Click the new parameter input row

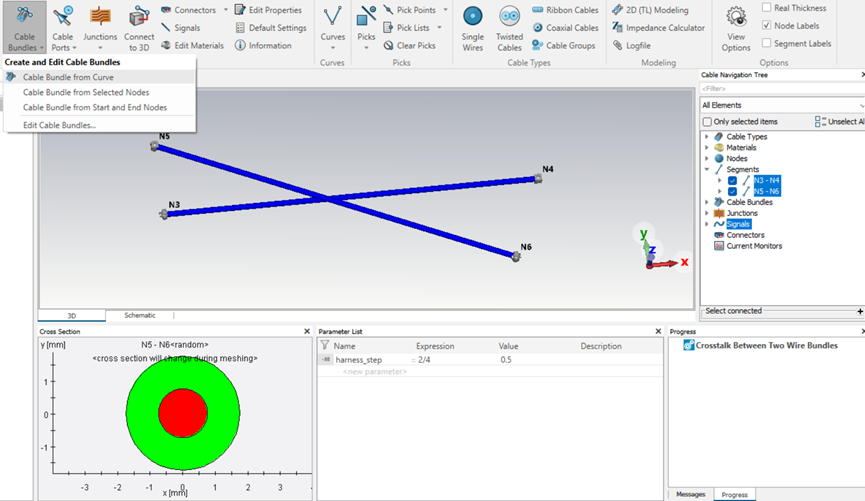374,372
